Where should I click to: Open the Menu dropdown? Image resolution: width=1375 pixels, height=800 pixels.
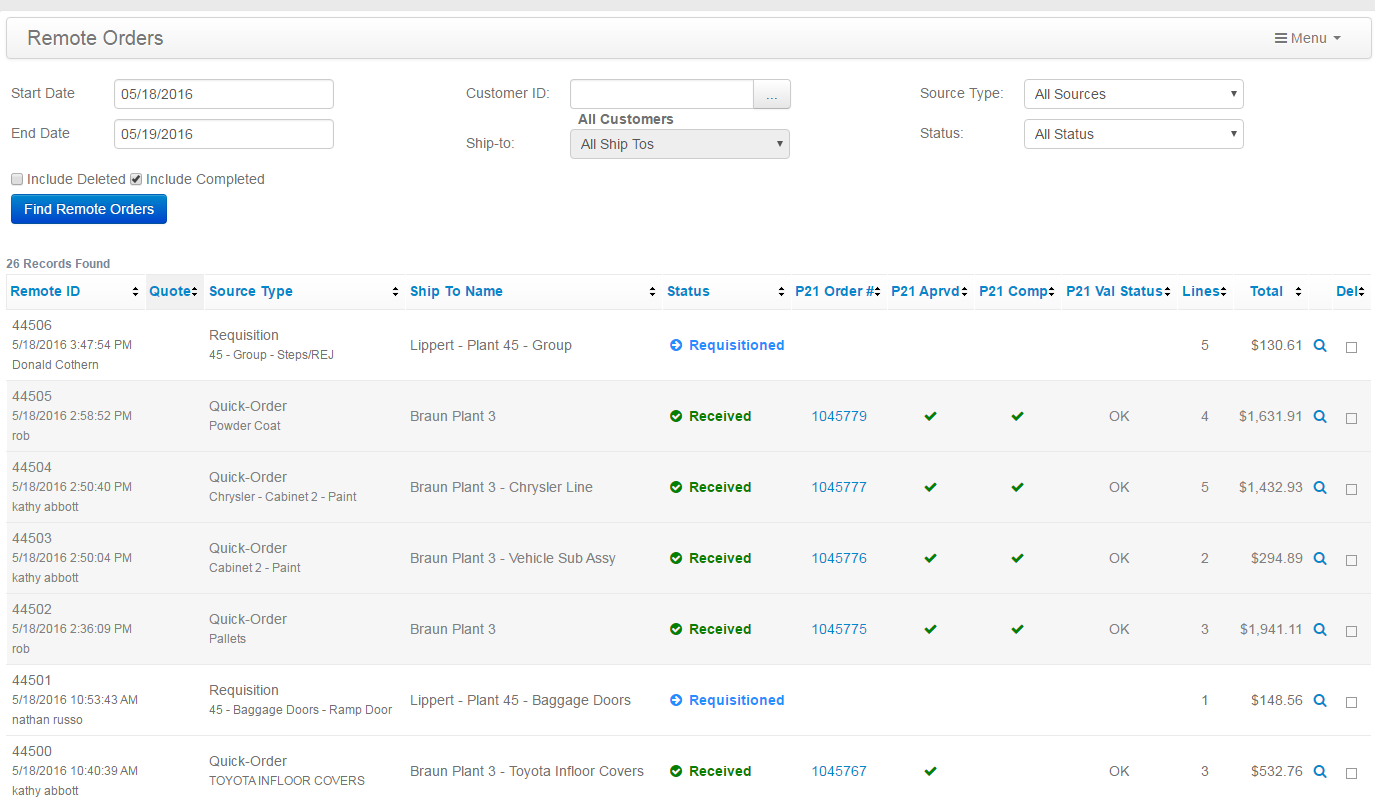[1308, 38]
